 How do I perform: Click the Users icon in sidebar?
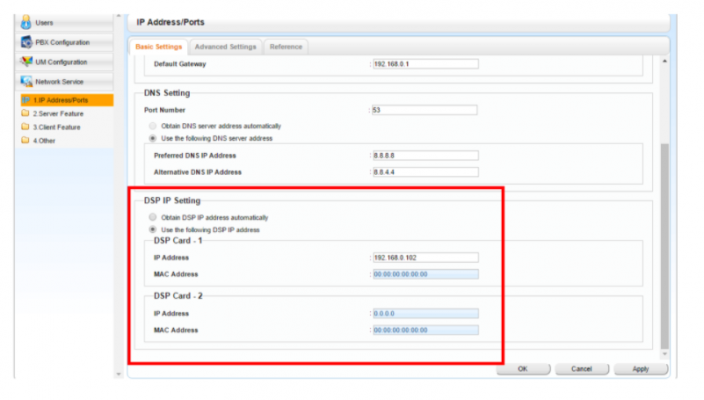pyautogui.click(x=27, y=22)
